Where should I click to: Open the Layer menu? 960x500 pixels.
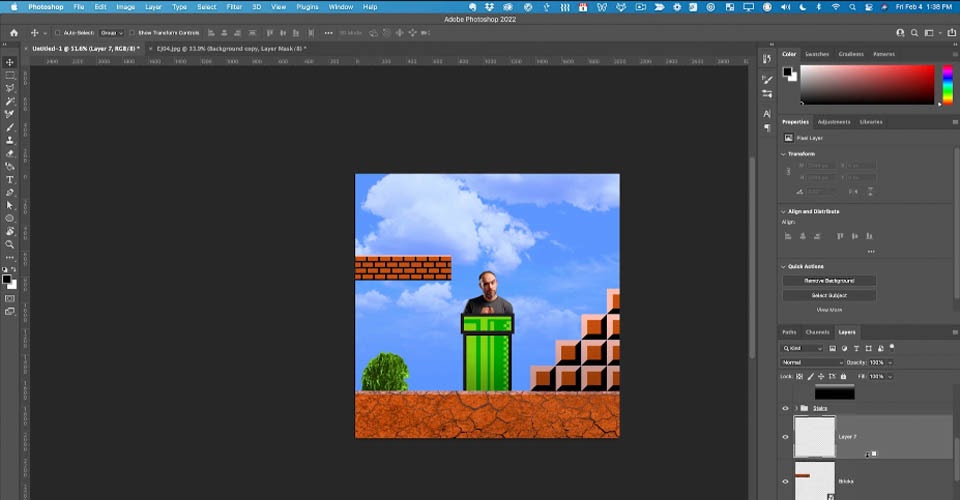(153, 7)
